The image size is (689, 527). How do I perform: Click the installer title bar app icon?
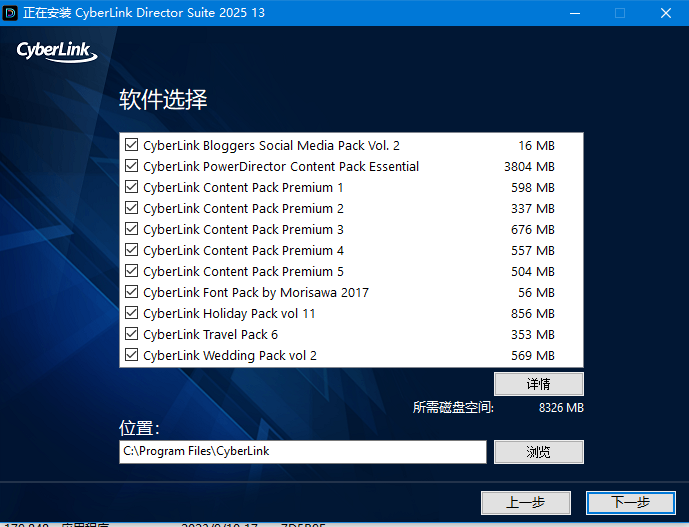click(x=10, y=13)
